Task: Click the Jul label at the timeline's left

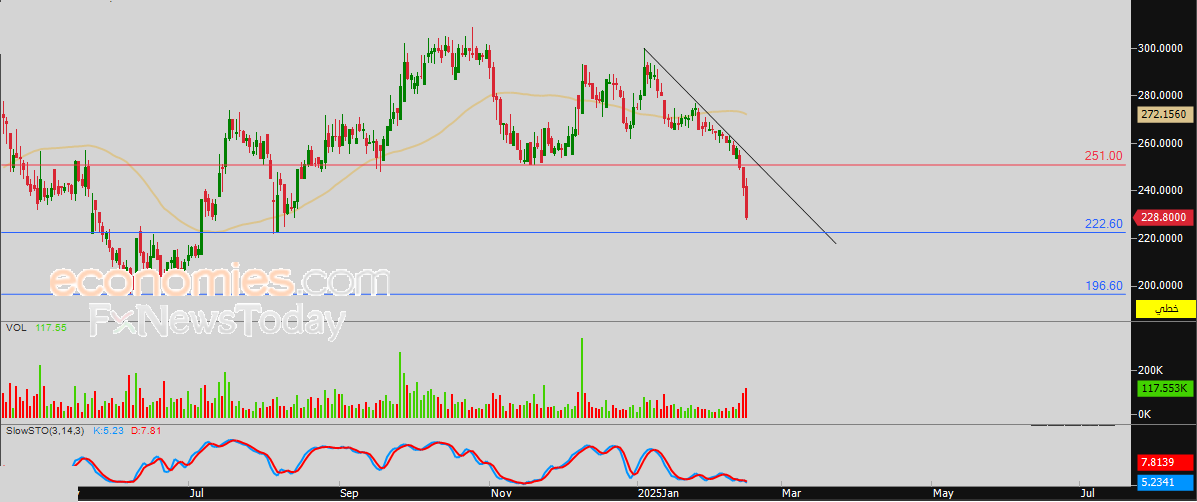Action: click(x=196, y=494)
